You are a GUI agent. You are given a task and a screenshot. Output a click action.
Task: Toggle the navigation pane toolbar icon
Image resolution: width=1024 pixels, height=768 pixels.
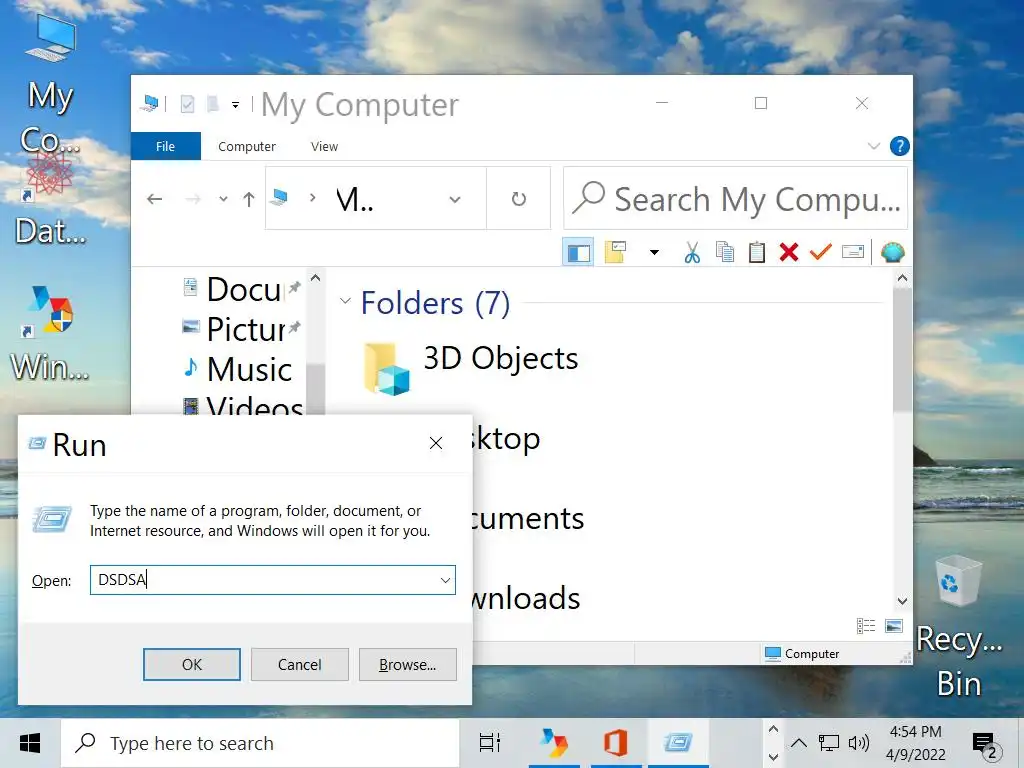[578, 253]
